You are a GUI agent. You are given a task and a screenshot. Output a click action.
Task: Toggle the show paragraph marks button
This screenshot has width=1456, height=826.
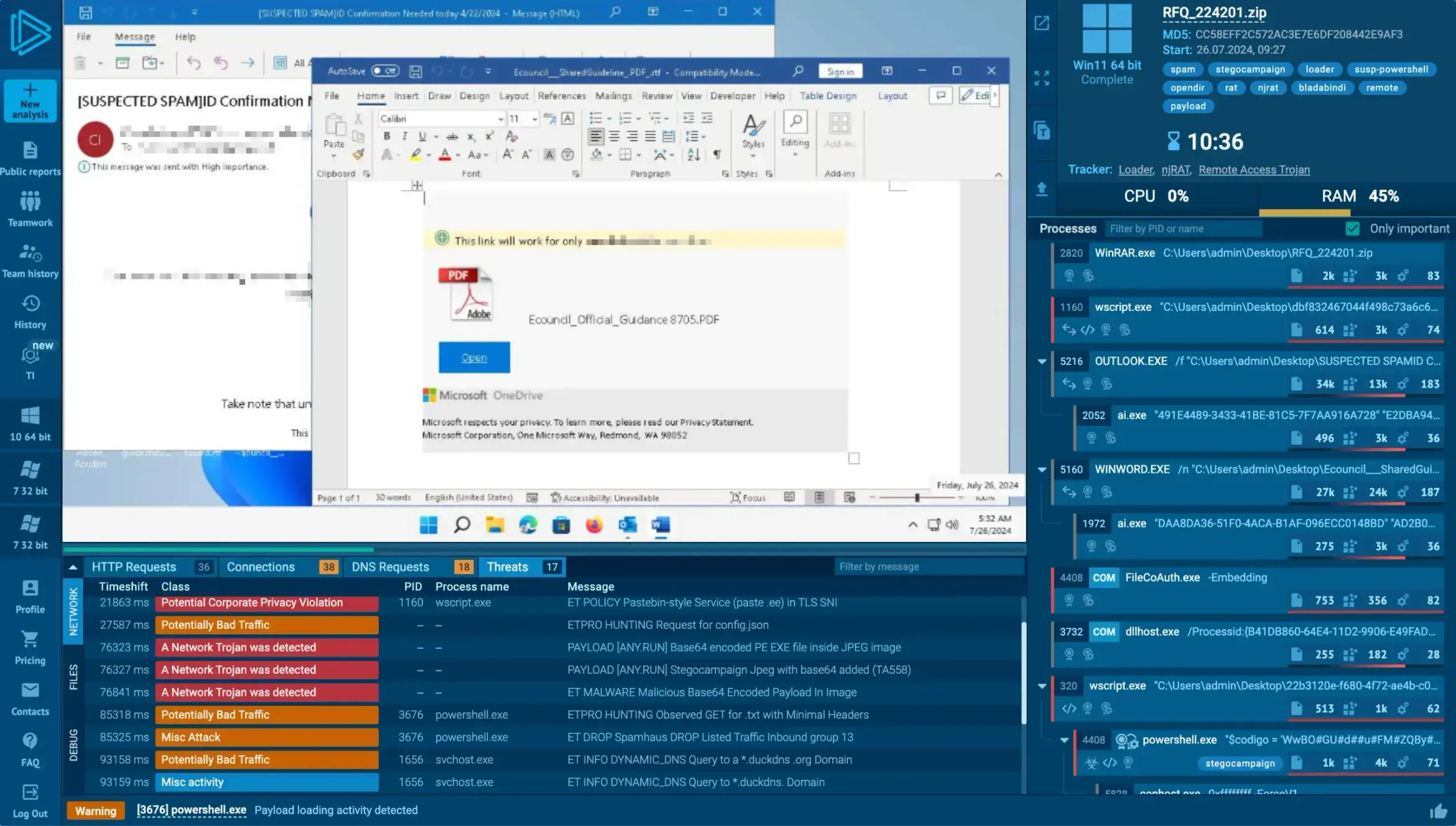click(717, 154)
